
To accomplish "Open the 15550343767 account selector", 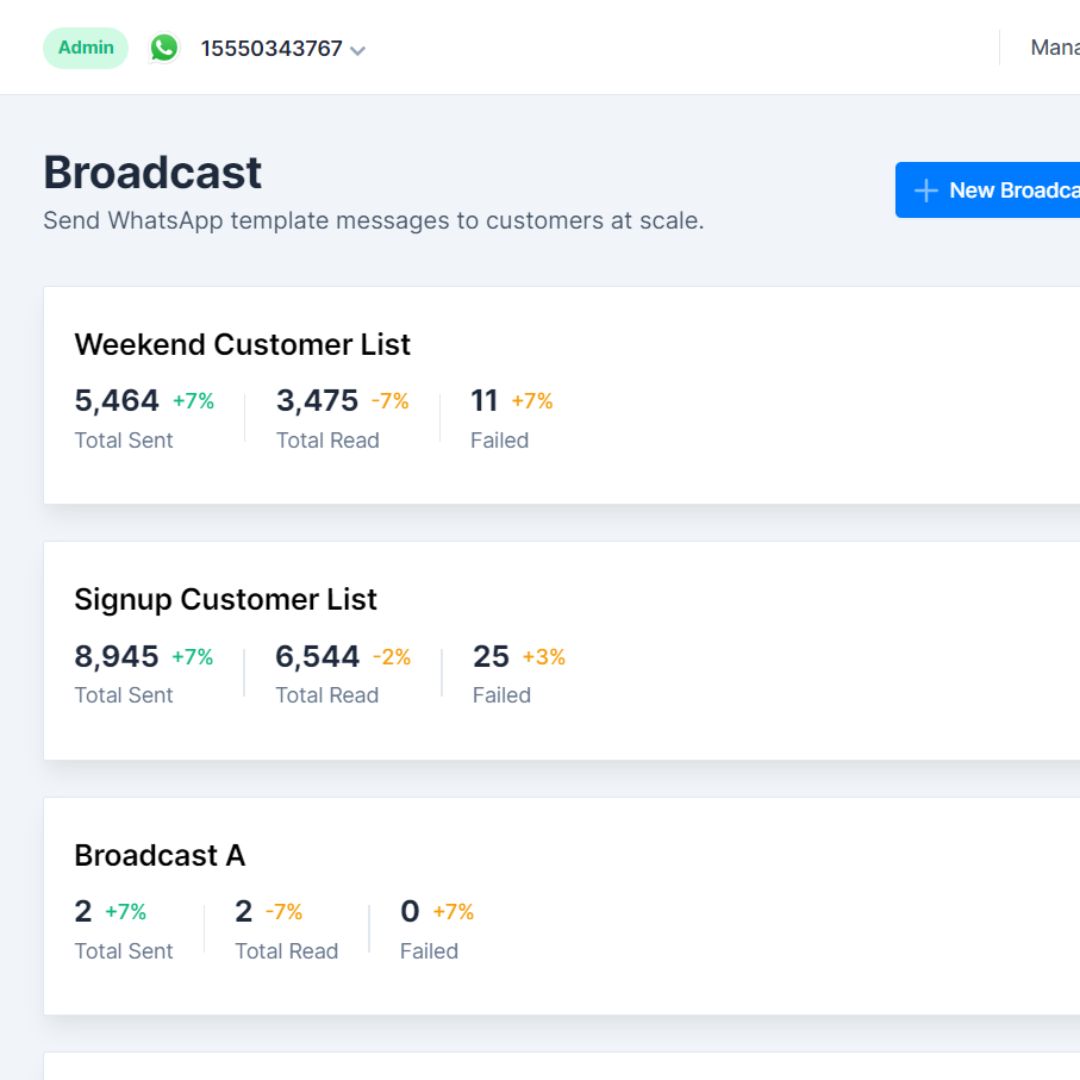I will click(271, 48).
